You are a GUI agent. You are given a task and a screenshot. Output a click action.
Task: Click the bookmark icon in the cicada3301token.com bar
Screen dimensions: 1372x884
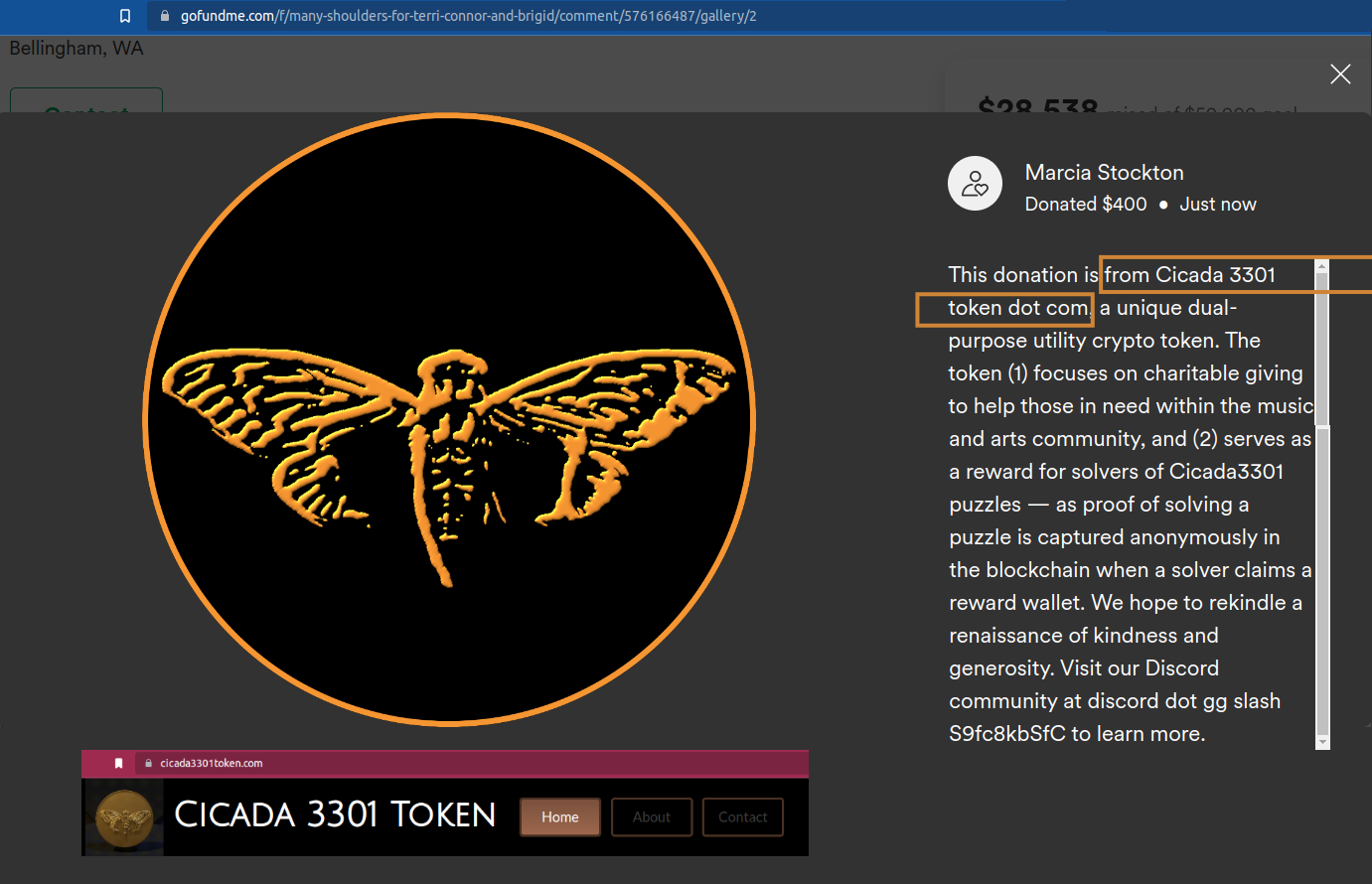[x=118, y=763]
